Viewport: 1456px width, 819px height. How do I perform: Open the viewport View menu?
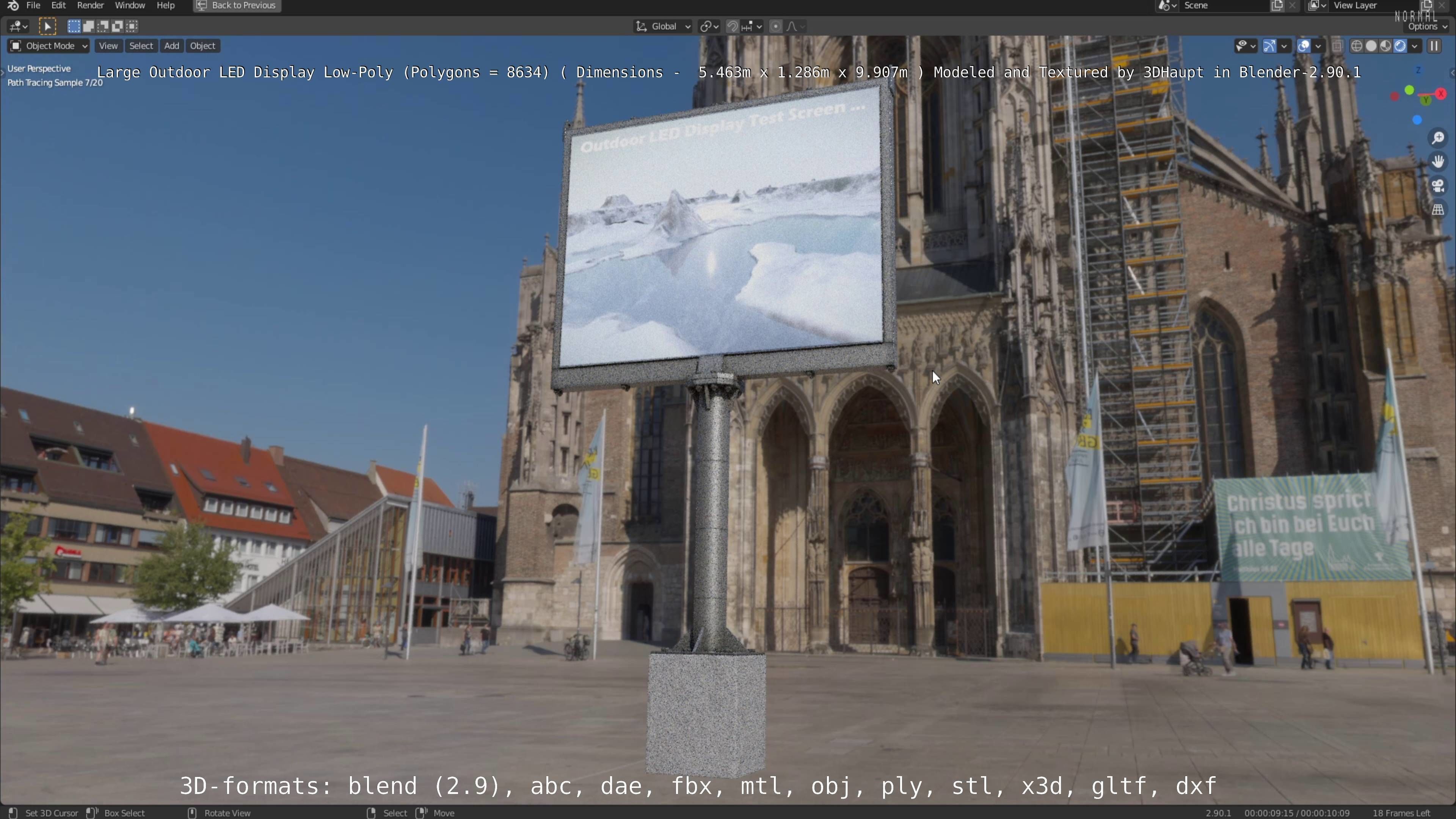click(x=108, y=46)
